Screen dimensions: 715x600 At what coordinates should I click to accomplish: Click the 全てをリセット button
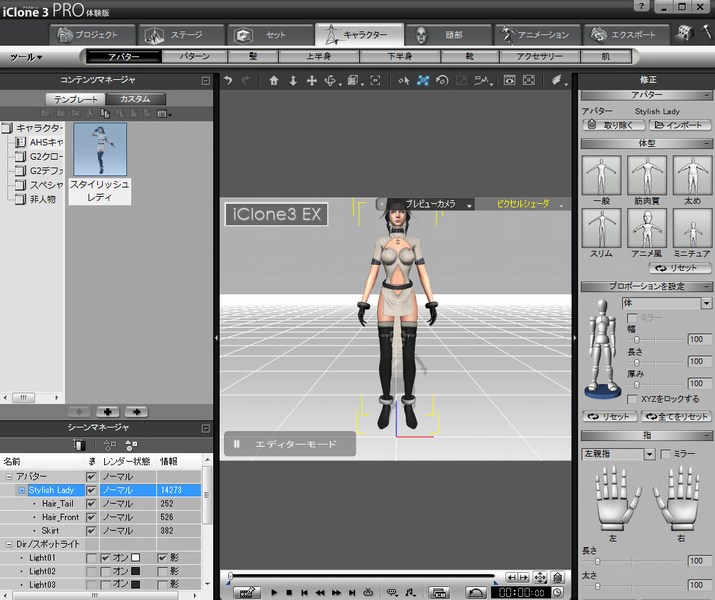(x=676, y=416)
